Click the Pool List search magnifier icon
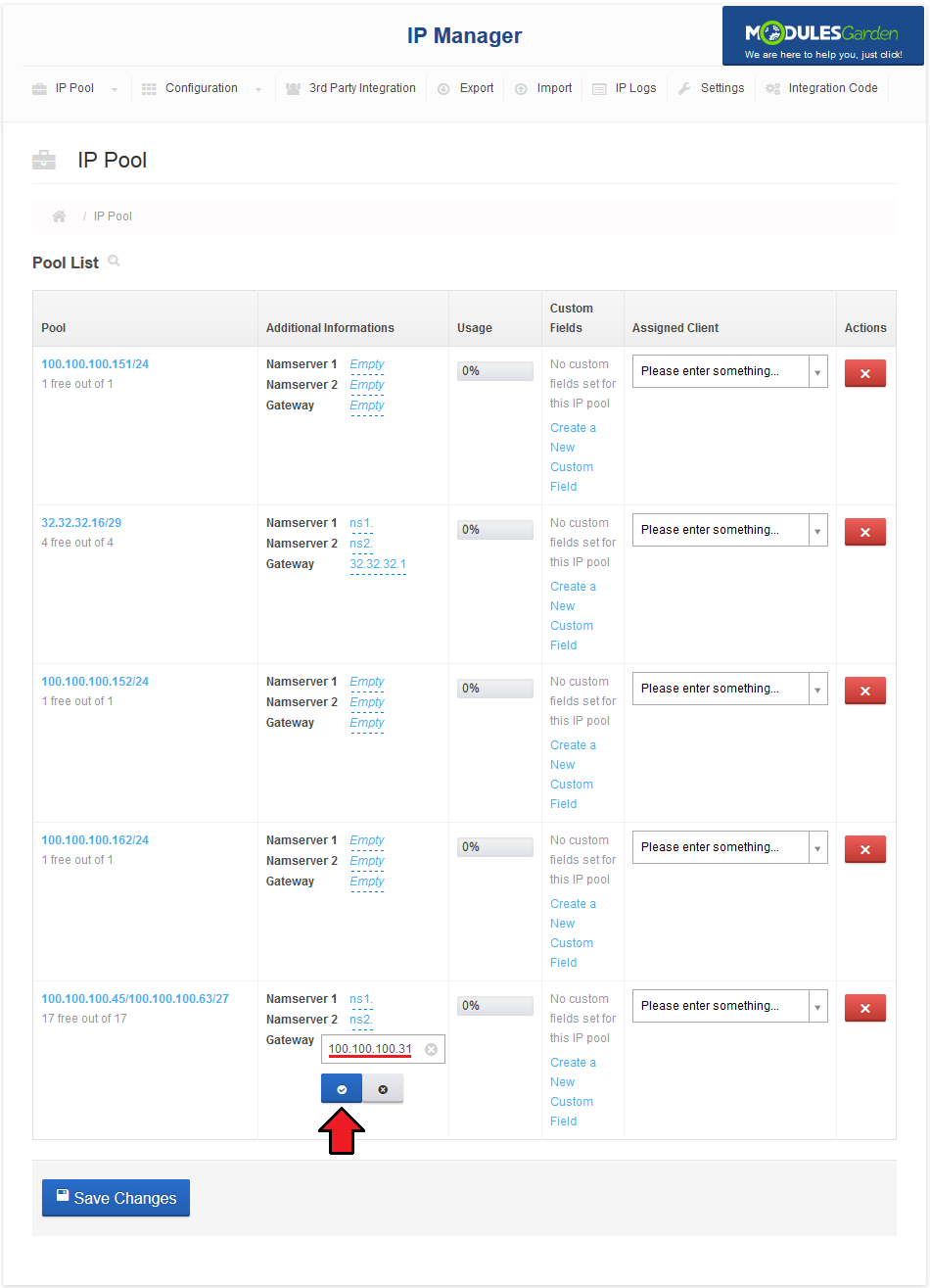Image resolution: width=930 pixels, height=1288 pixels. (115, 262)
